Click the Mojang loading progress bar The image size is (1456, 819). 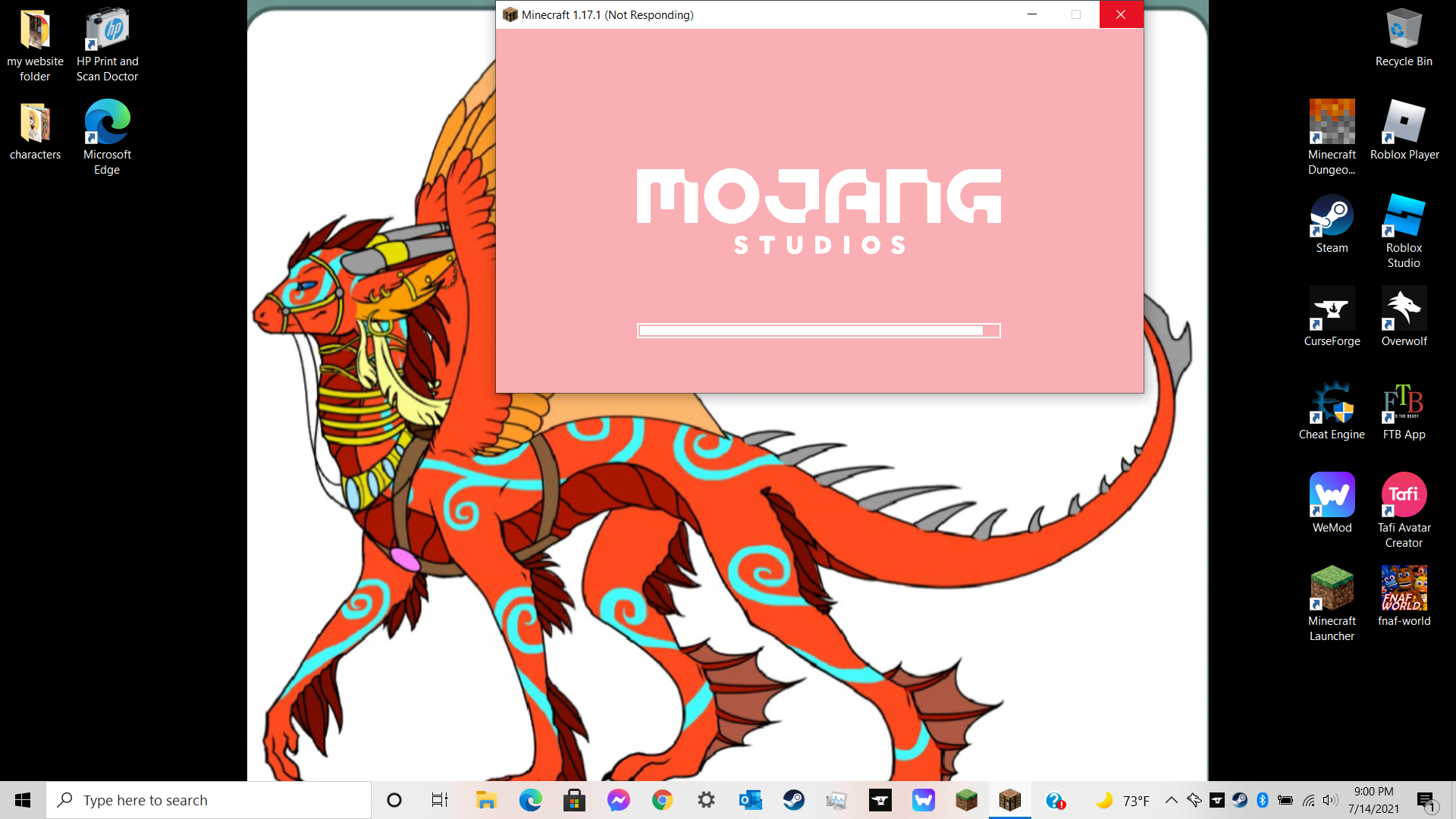tap(818, 331)
